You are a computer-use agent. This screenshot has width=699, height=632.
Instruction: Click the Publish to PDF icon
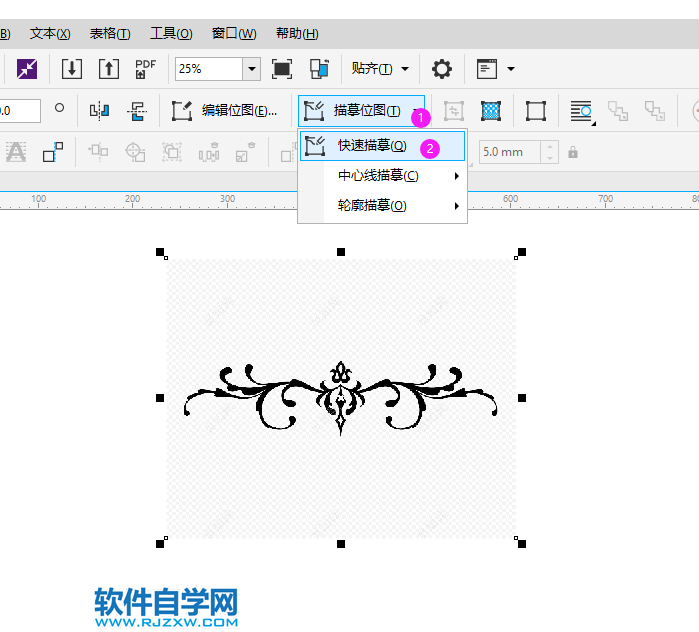(x=145, y=69)
